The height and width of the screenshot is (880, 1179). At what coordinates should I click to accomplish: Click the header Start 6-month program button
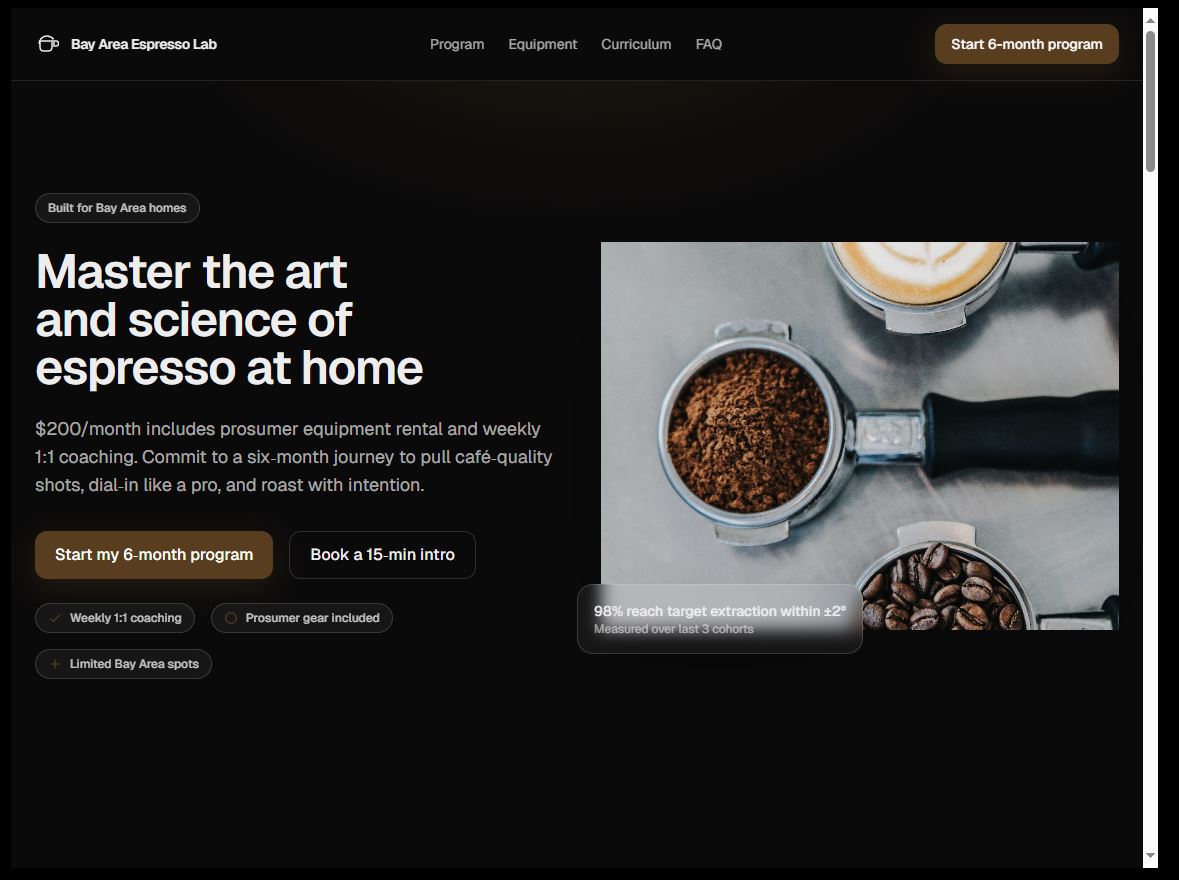point(1026,44)
